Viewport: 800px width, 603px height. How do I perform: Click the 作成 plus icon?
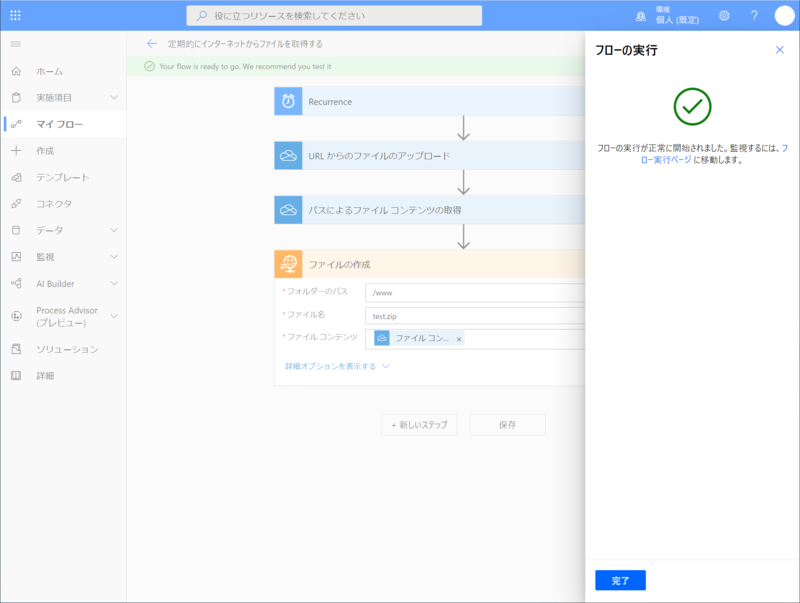[x=16, y=150]
